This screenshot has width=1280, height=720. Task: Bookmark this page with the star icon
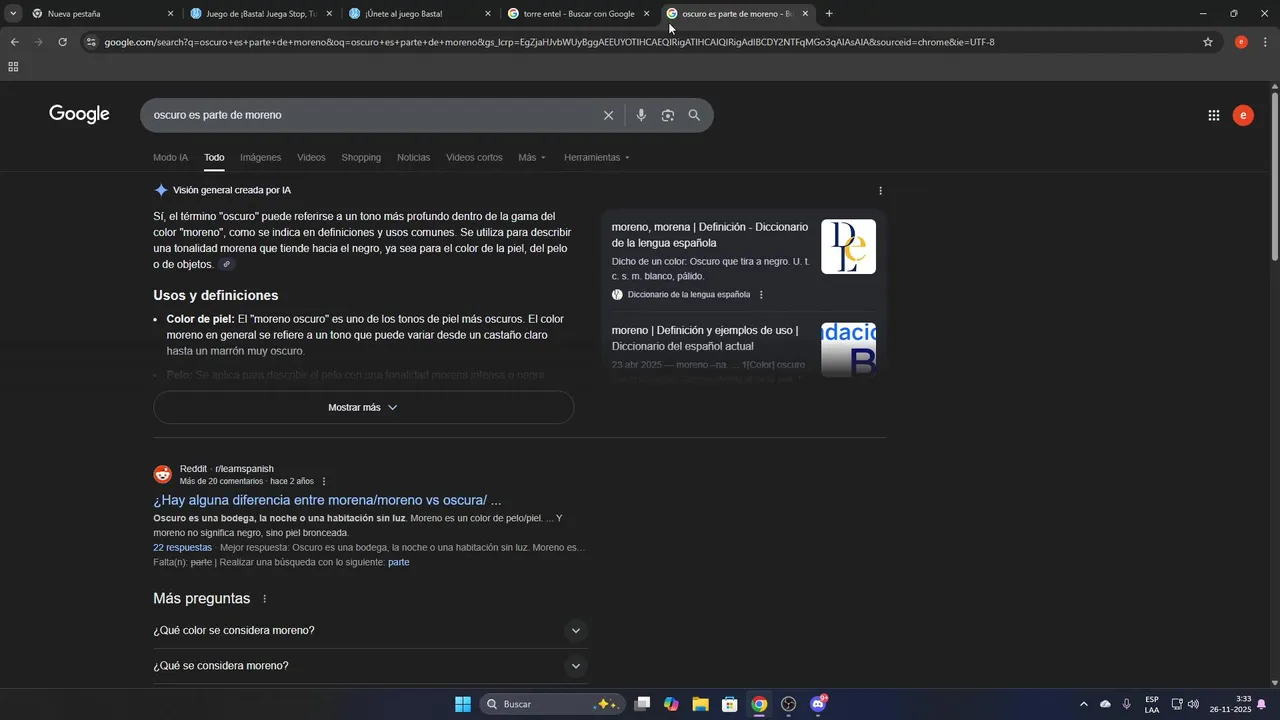tap(1208, 42)
